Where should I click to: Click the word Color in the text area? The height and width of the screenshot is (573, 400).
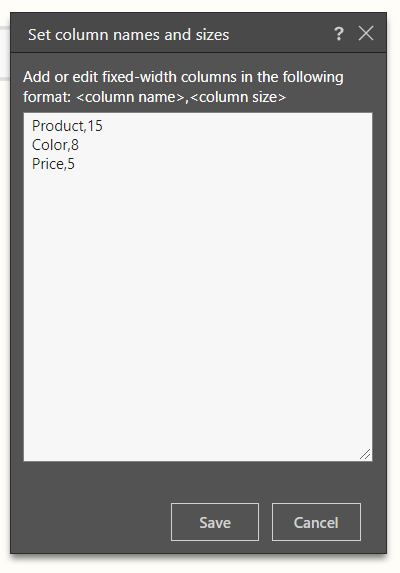tap(49, 145)
